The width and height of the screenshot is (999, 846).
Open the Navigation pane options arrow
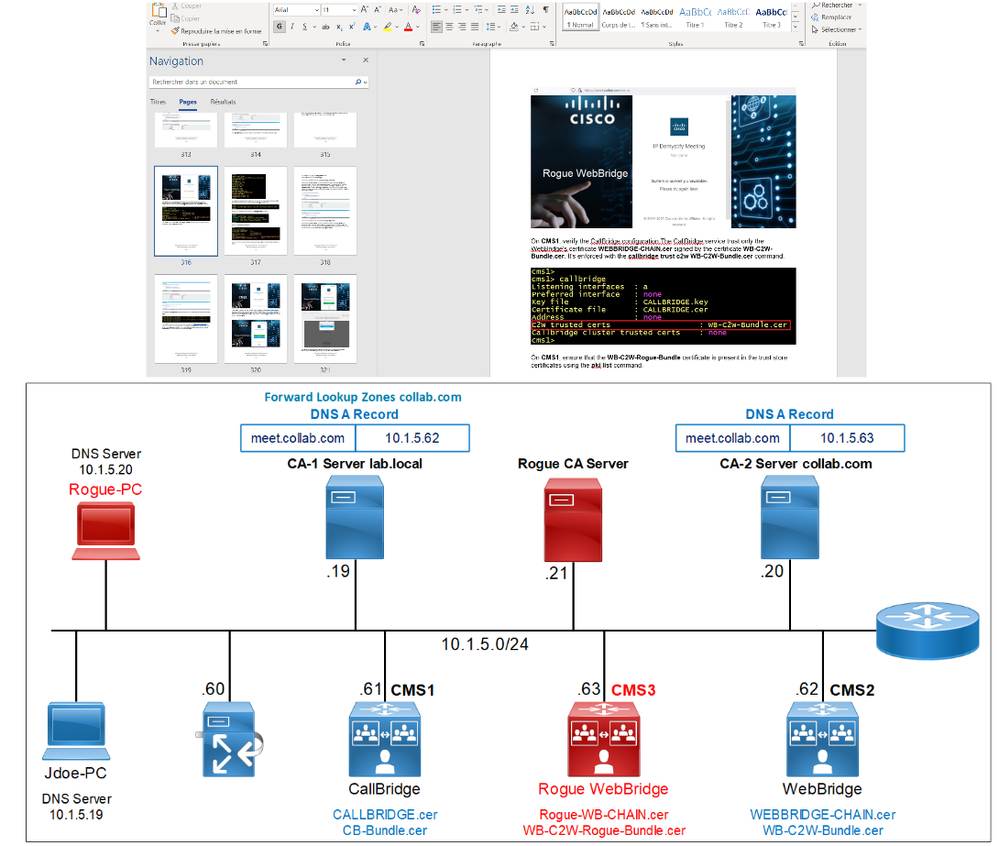(344, 60)
